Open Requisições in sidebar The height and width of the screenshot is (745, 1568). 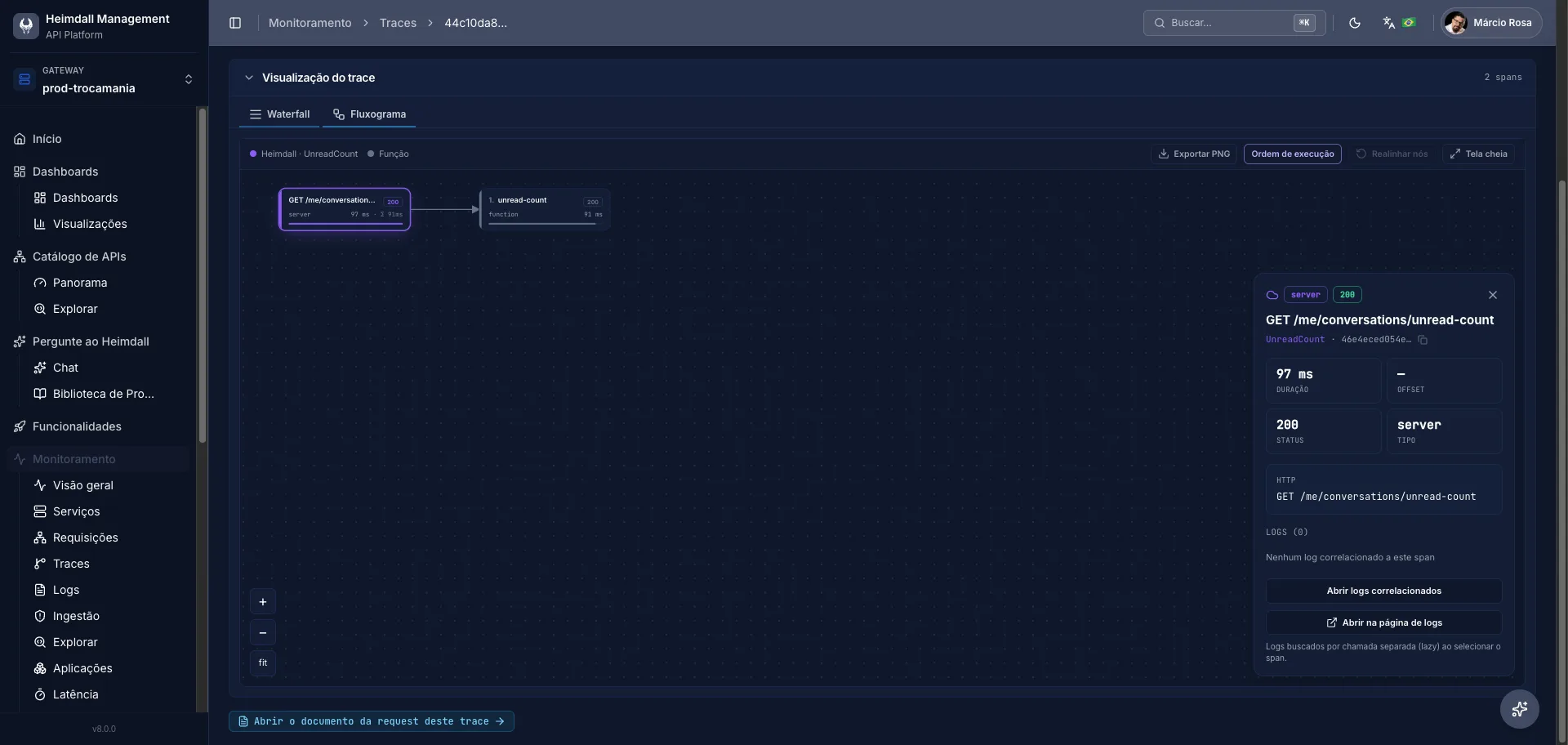tap(106, 538)
